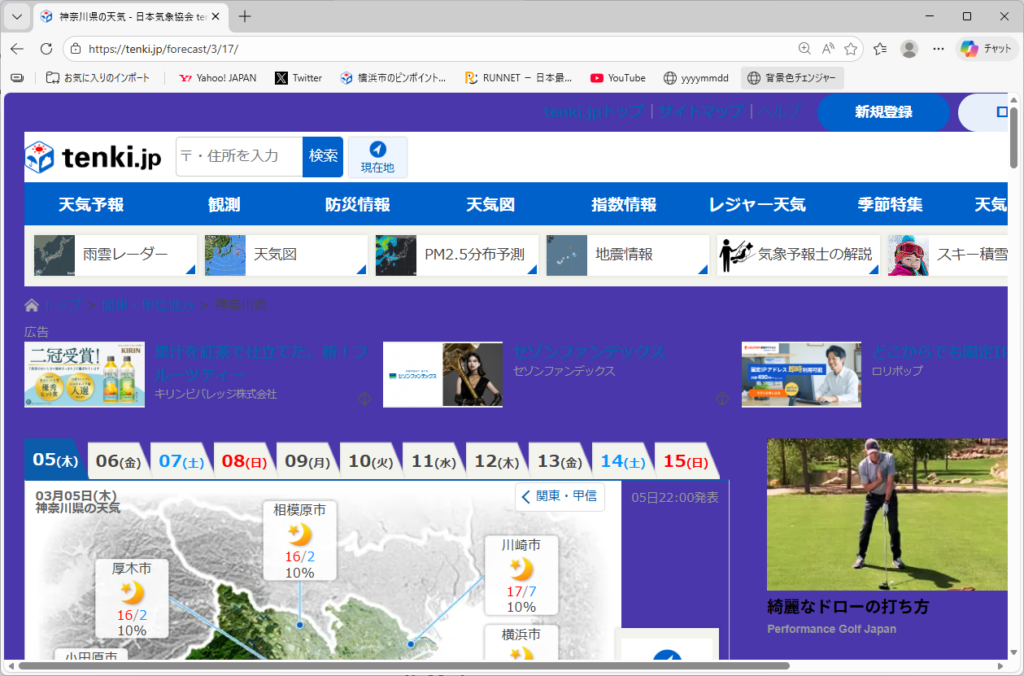Select the 06(金) forecast tab
The width and height of the screenshot is (1024, 676).
117,461
